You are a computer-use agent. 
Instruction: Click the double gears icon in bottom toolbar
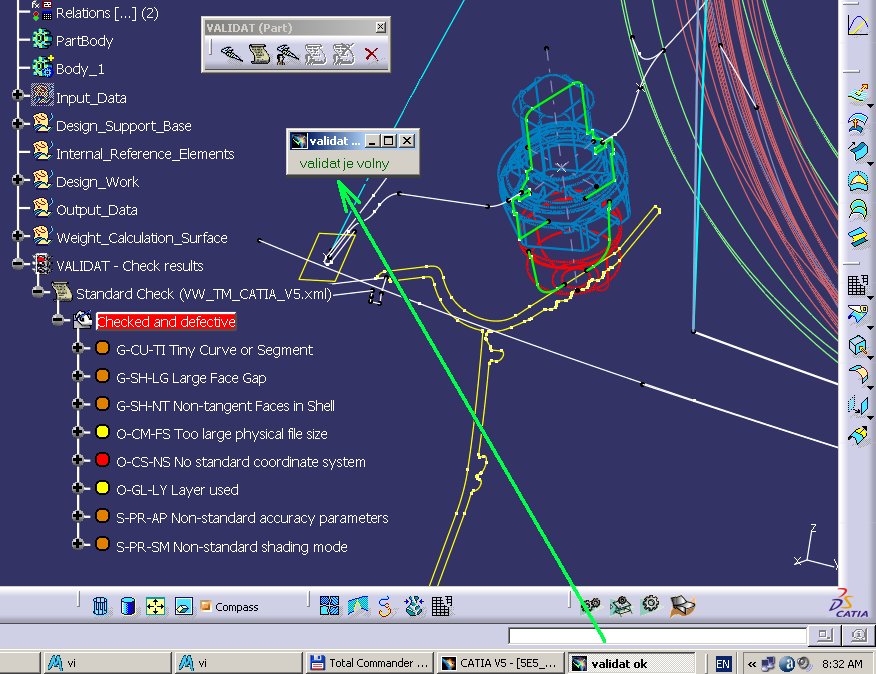tap(590, 605)
